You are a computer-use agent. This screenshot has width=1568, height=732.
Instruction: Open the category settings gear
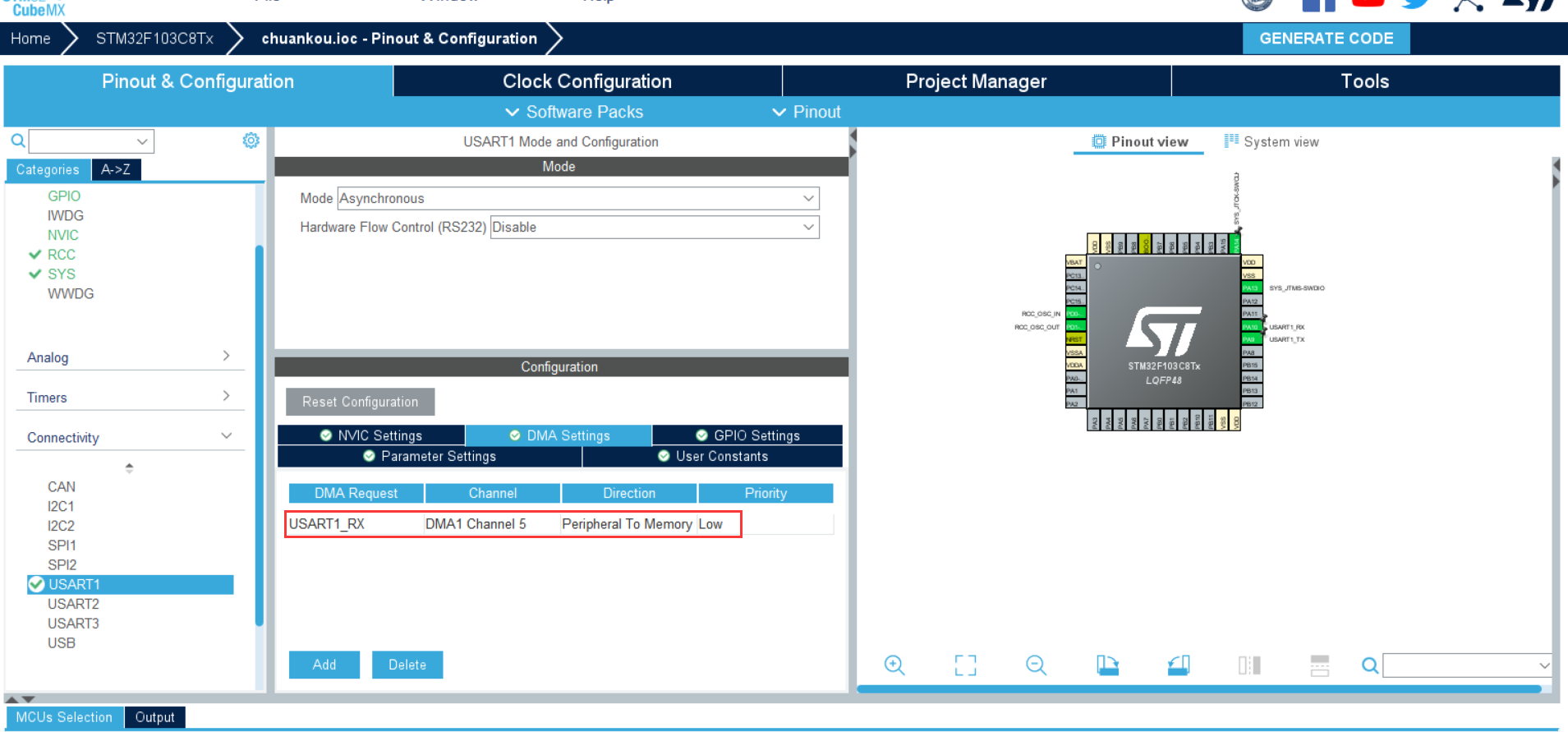pos(251,140)
